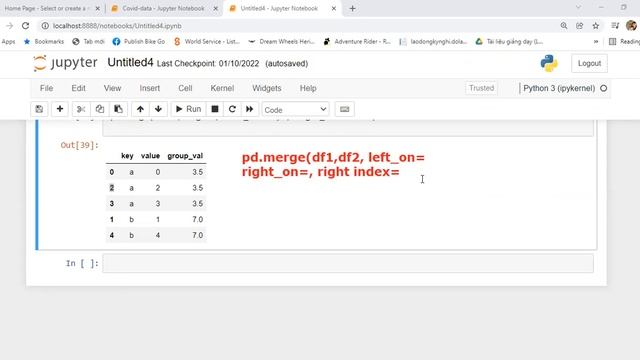Run the selected cell
Viewport: 640px width, 360px height.
point(189,109)
